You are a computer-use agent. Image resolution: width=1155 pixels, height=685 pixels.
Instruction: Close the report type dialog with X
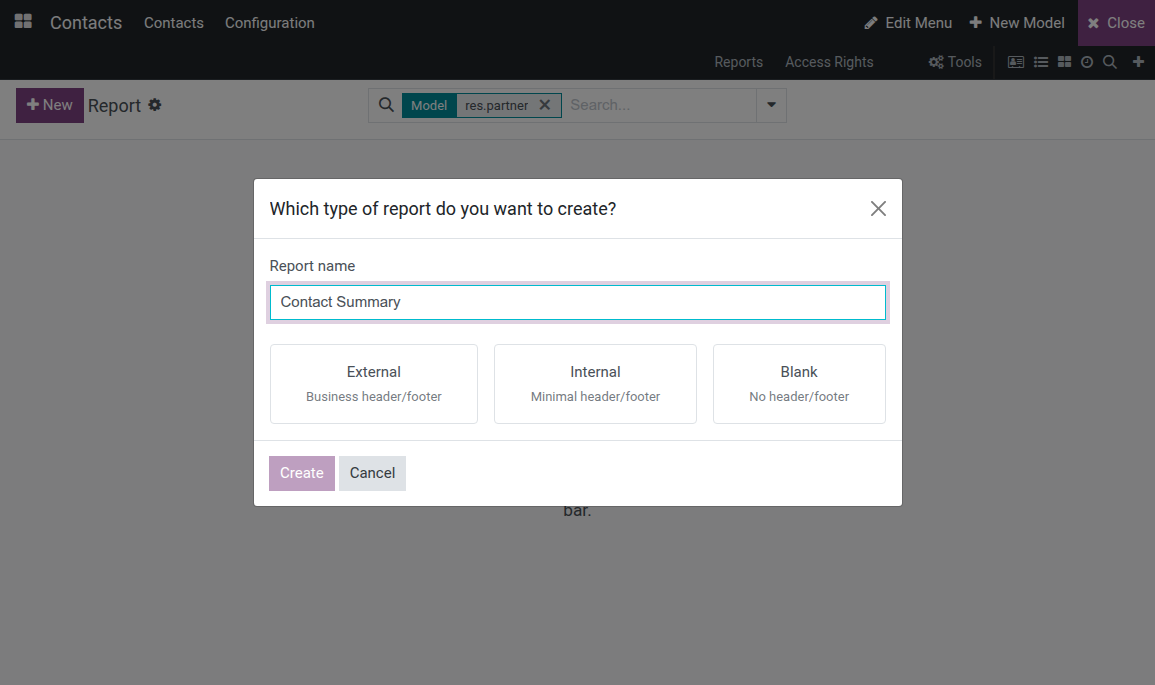coord(878,208)
